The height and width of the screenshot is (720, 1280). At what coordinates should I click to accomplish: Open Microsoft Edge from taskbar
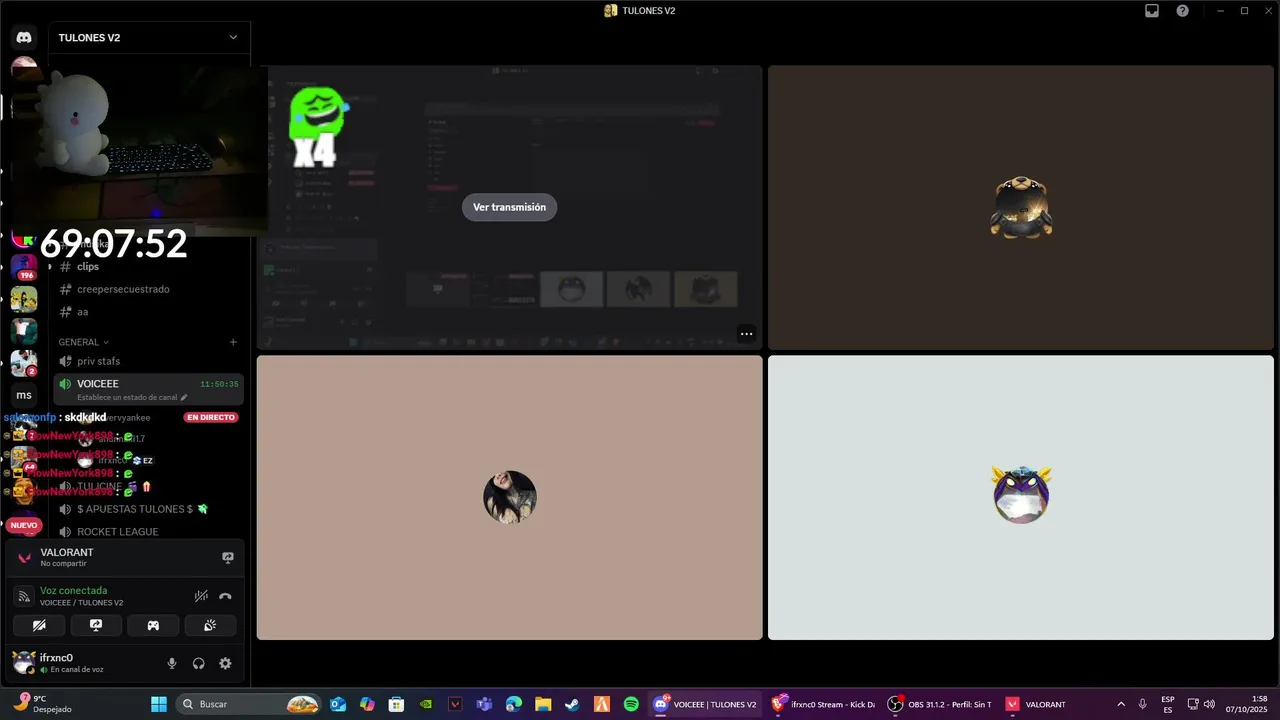tap(514, 704)
